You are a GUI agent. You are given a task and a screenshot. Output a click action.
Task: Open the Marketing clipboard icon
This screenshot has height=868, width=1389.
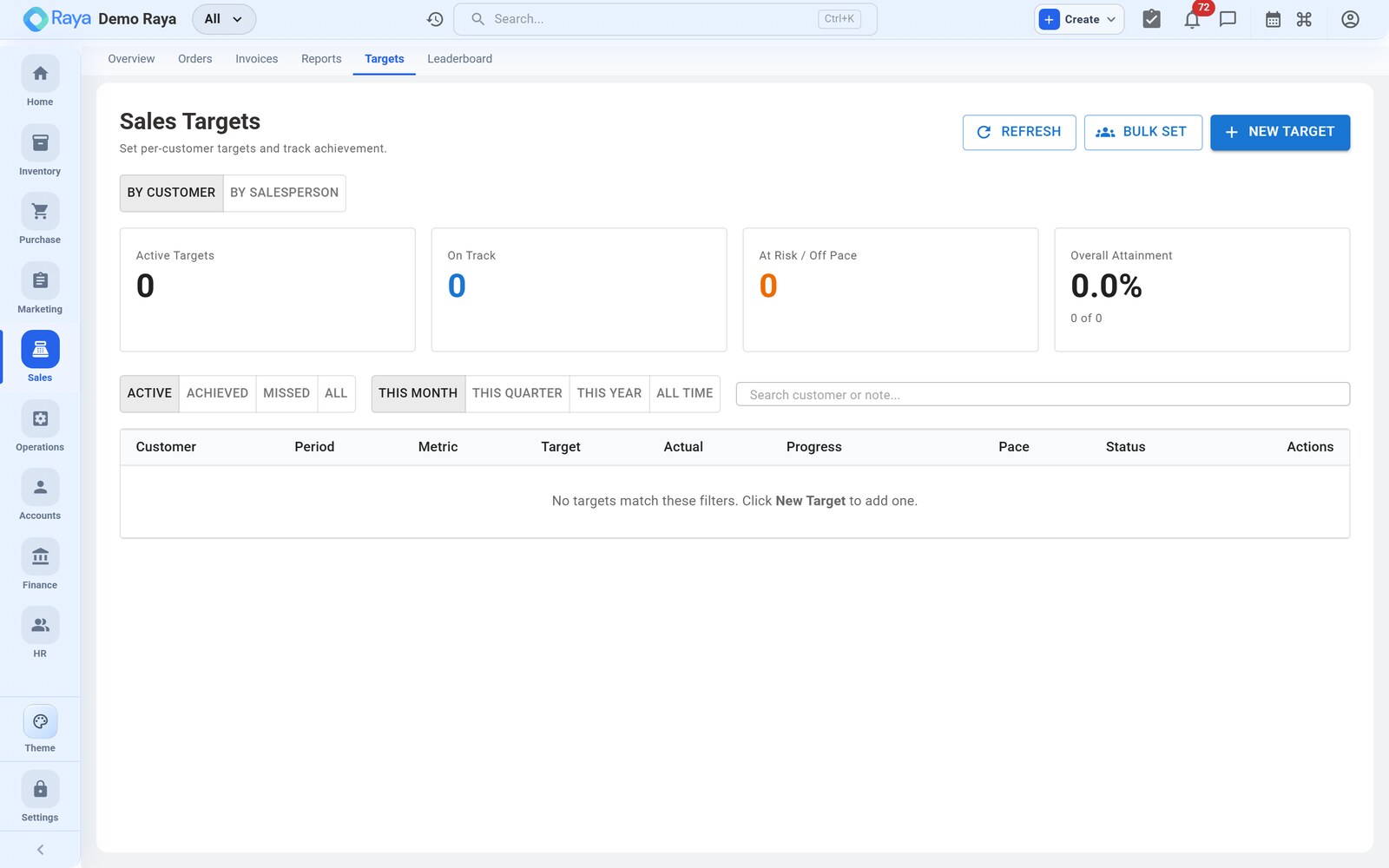(x=40, y=281)
